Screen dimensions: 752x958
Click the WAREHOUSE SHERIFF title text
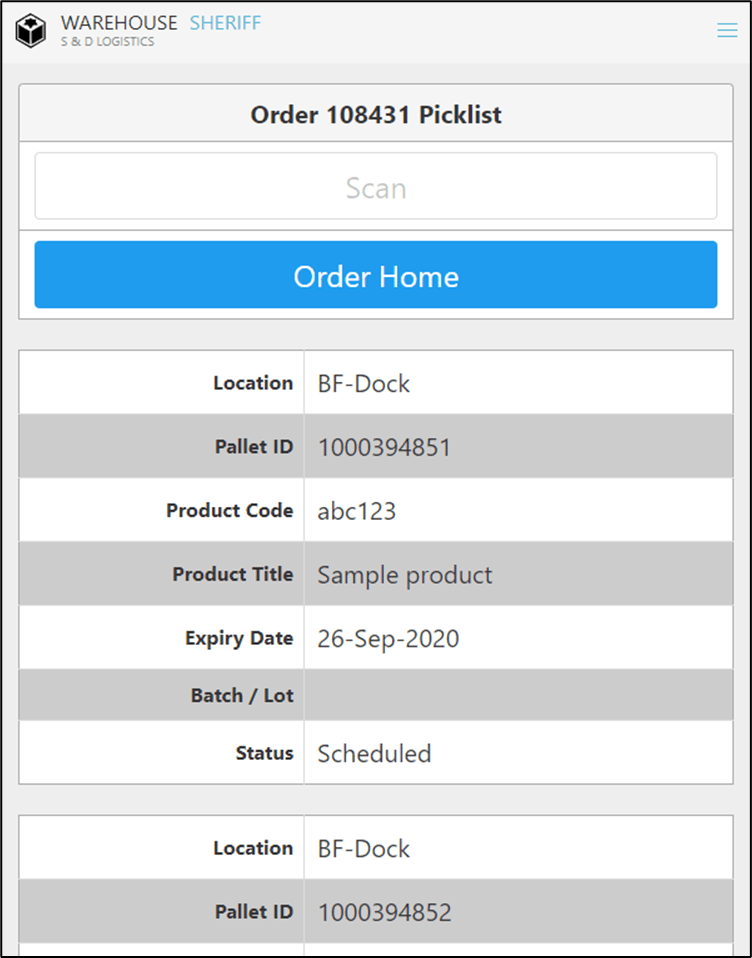pos(160,23)
